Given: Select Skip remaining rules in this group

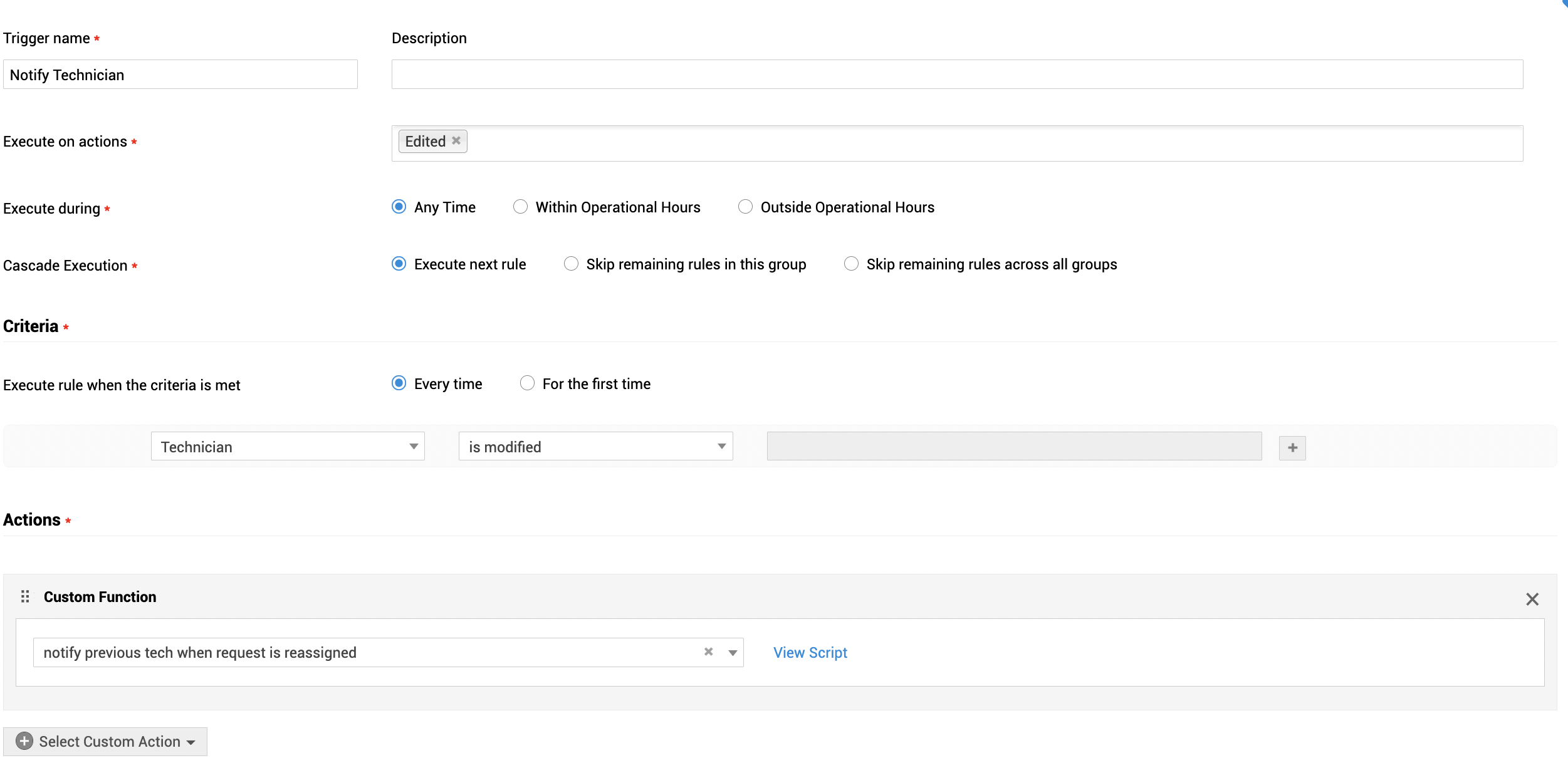Looking at the screenshot, I should 571,264.
